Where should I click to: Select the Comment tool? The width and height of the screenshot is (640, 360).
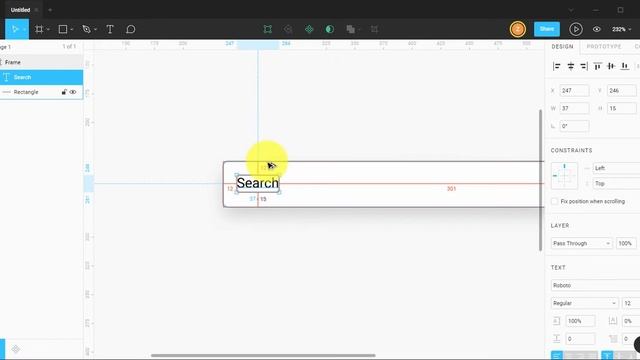(131, 29)
